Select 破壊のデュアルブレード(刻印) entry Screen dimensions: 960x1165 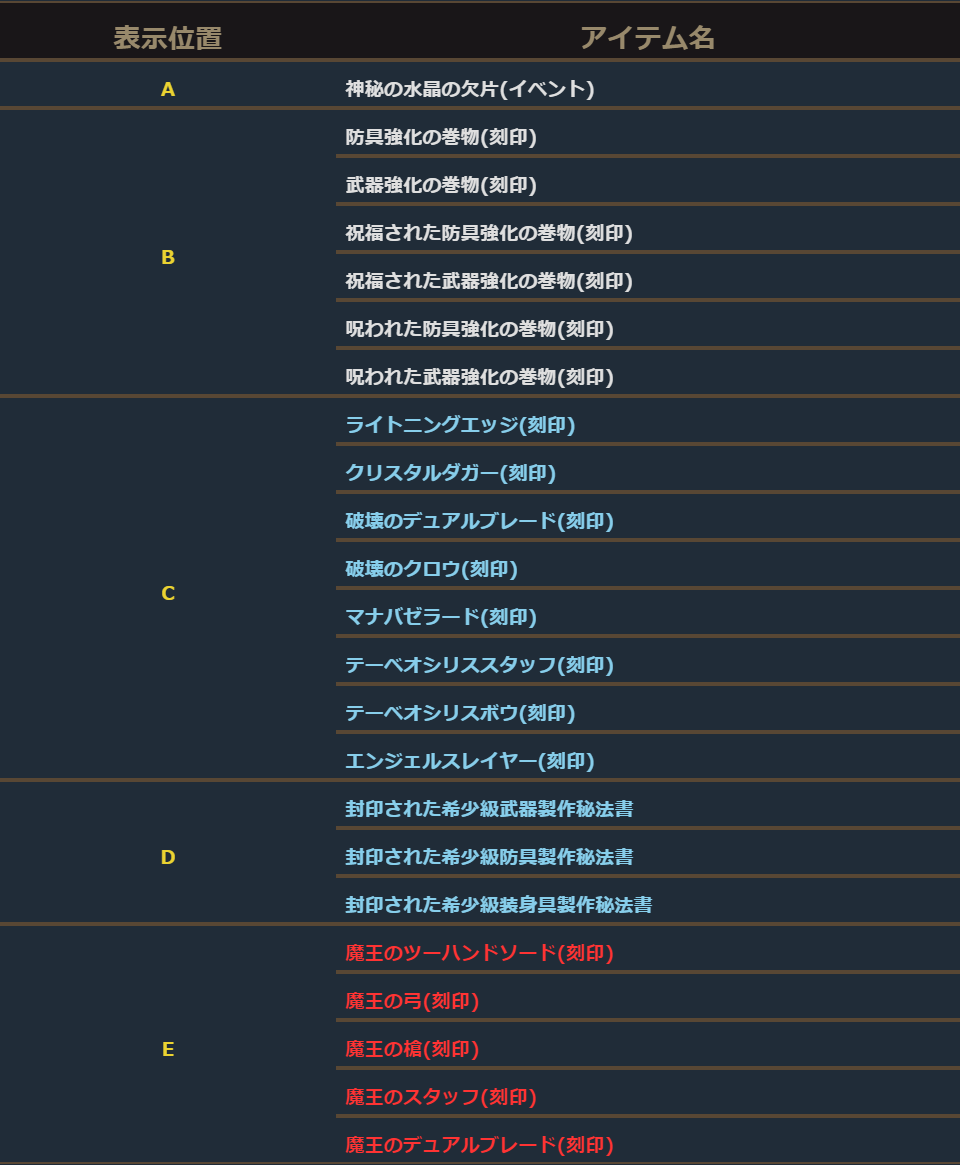tap(479, 522)
